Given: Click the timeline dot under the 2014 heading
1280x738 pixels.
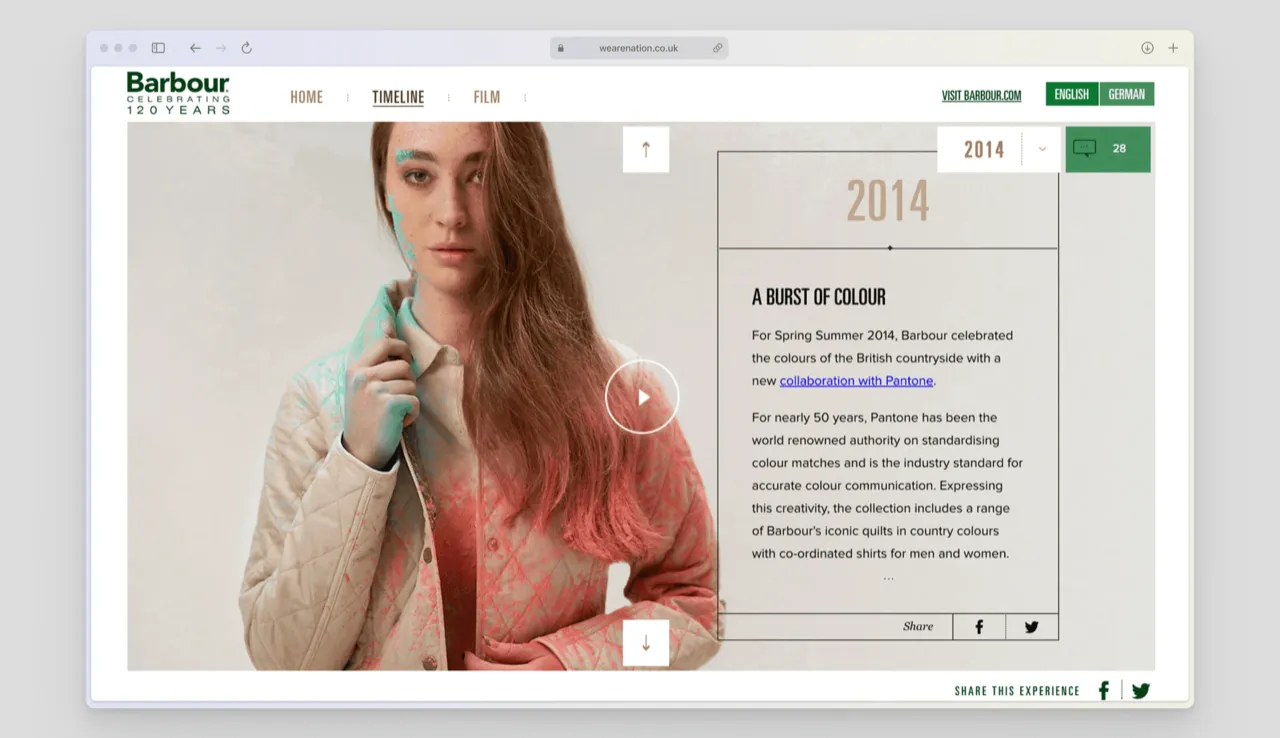Looking at the screenshot, I should click(x=889, y=247).
